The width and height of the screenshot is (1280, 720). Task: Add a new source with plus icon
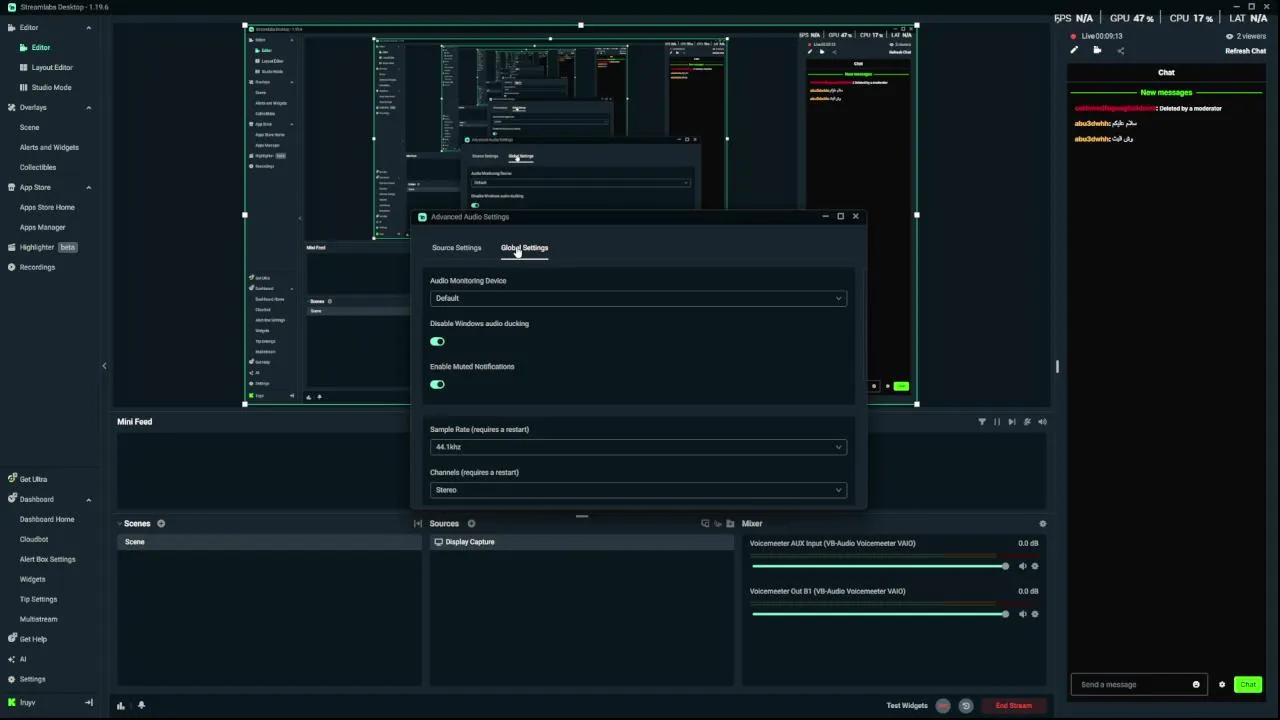click(x=471, y=524)
